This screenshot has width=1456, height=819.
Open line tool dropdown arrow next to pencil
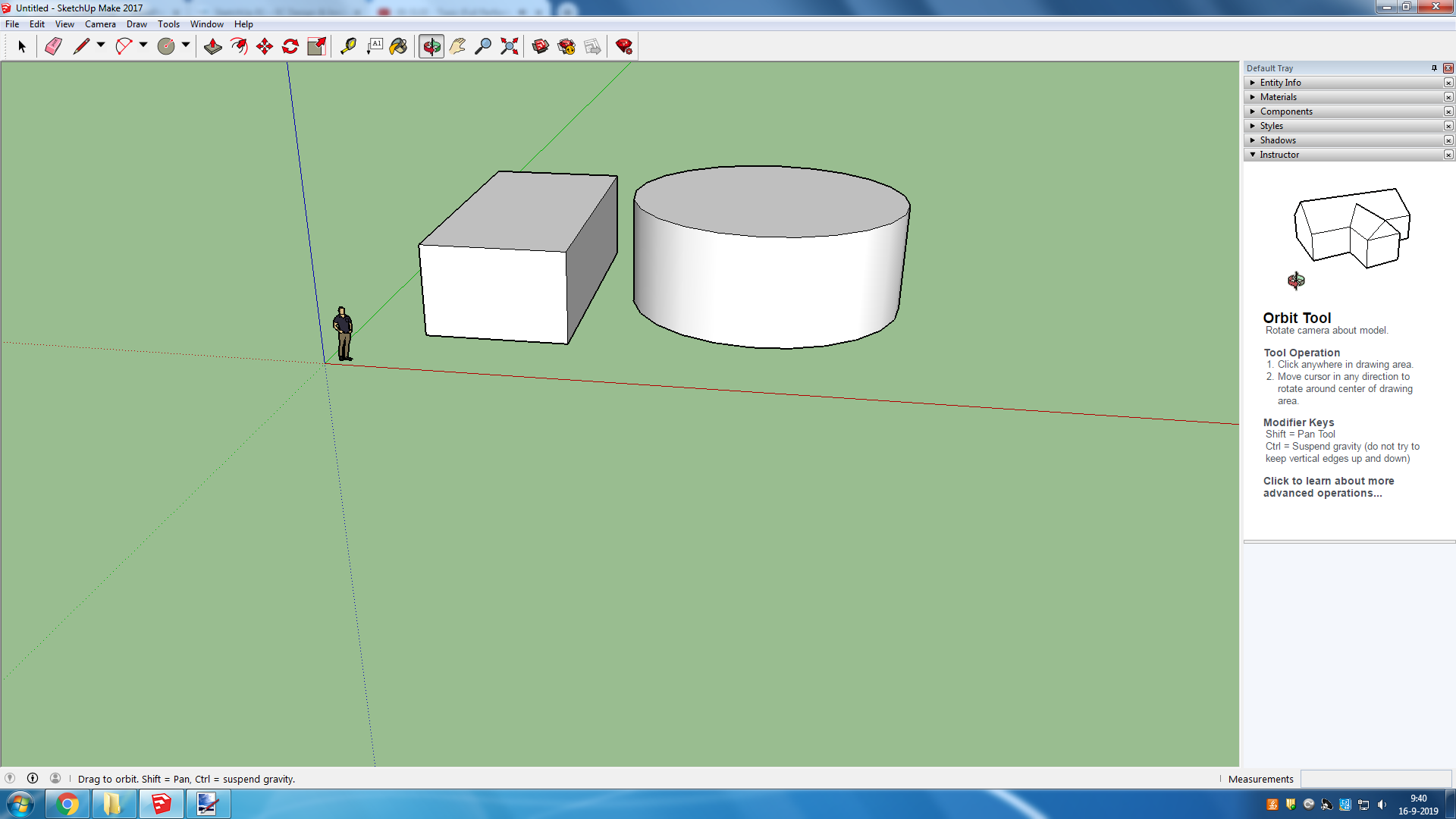pyautogui.click(x=101, y=45)
